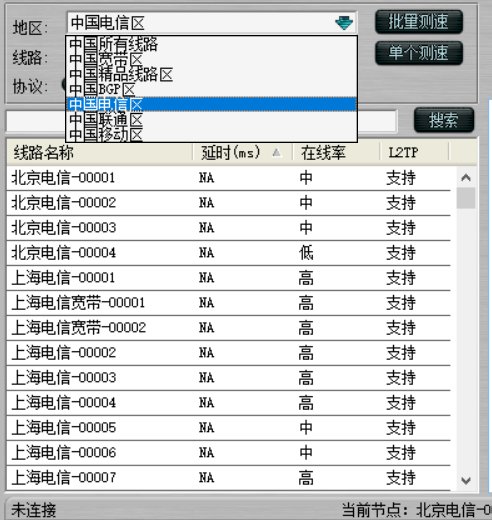Image resolution: width=492 pixels, height=520 pixels.
Task: Click the 未连接 status text
Action: coord(34,510)
